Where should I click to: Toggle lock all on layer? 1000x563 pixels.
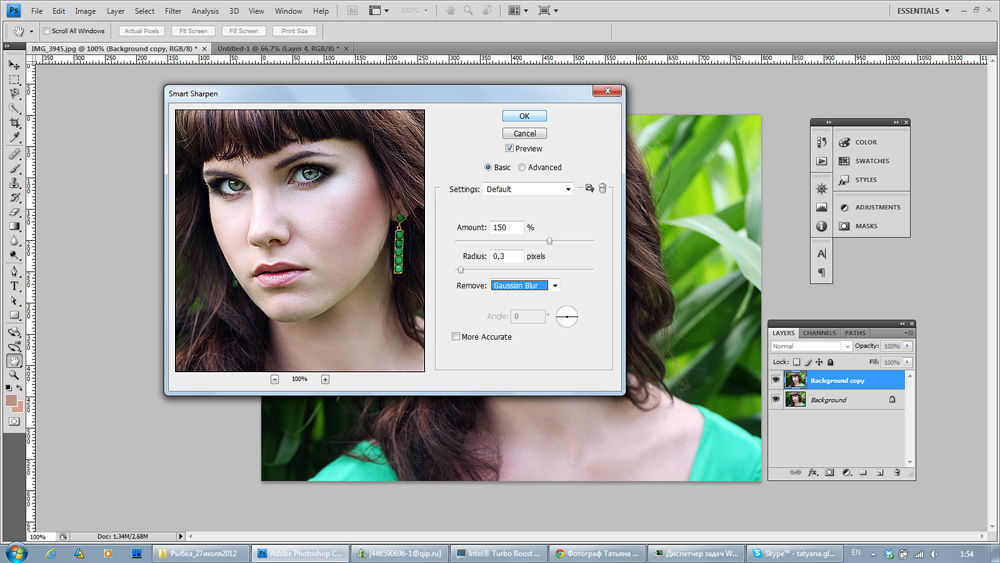pyautogui.click(x=830, y=362)
